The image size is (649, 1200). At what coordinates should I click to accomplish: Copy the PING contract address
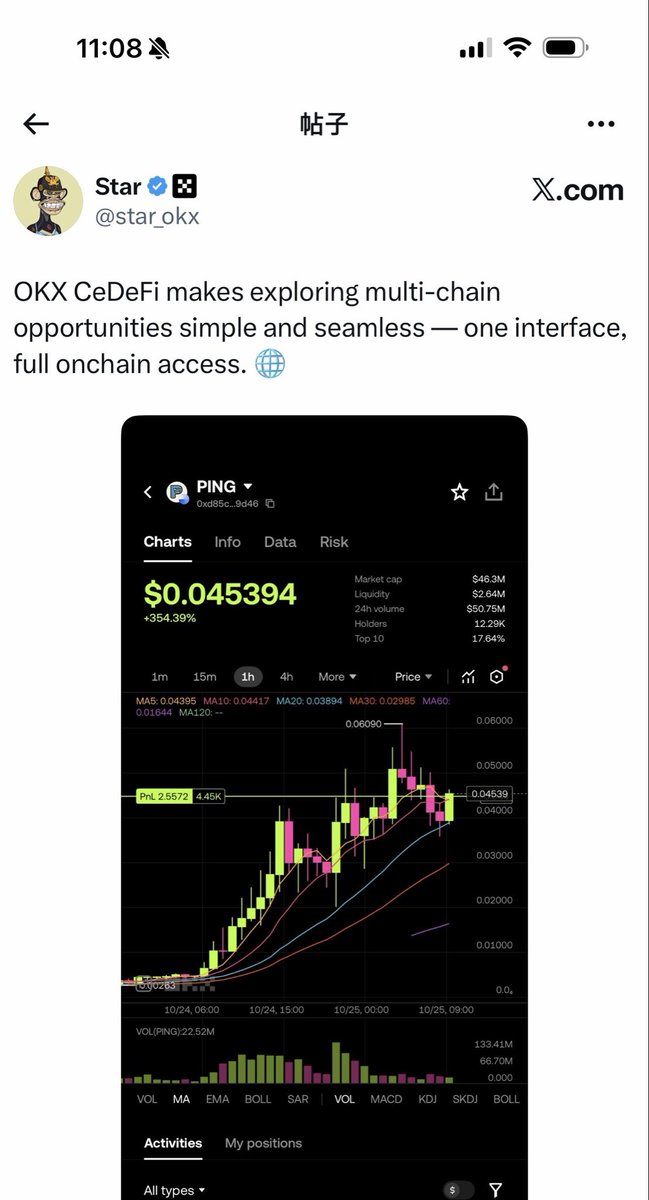pos(270,504)
